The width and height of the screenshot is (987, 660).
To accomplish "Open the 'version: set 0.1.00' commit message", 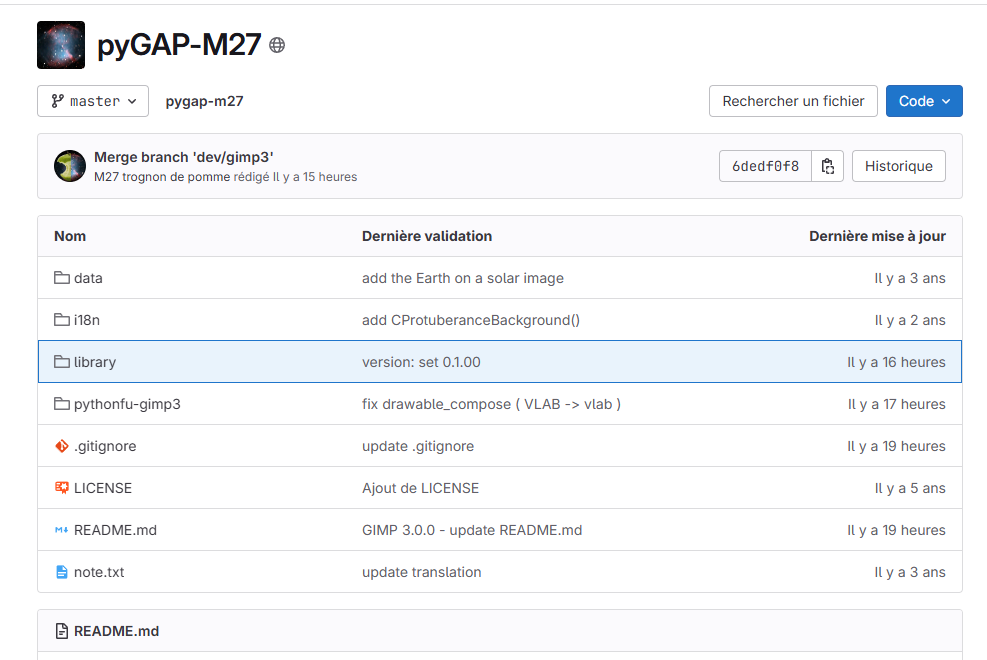I will pyautogui.click(x=420, y=362).
